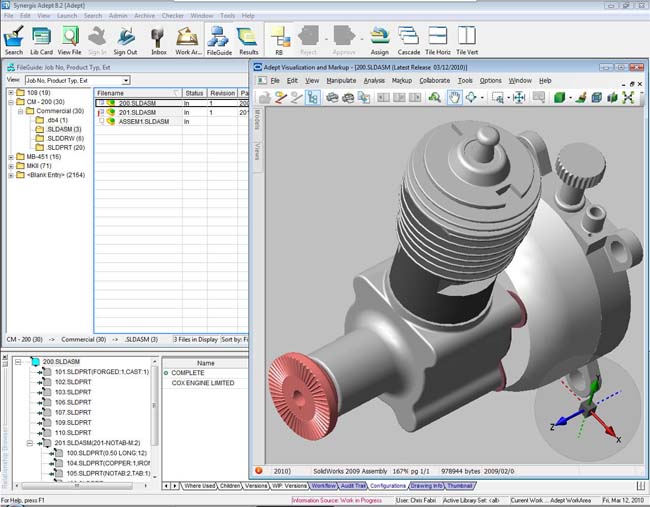This screenshot has width=650, height=507.
Task: Expand the <Blank Entry> (2164) folder
Action: pos(11,175)
